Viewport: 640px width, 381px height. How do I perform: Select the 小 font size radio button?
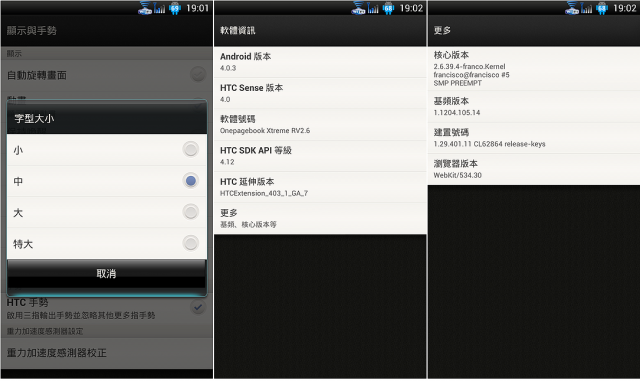[190, 149]
